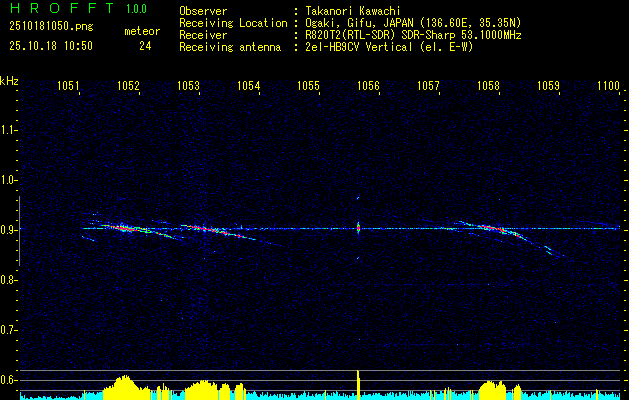Click the filename 2510181050.png
Screen dimensions: 629x400
[x=51, y=27]
